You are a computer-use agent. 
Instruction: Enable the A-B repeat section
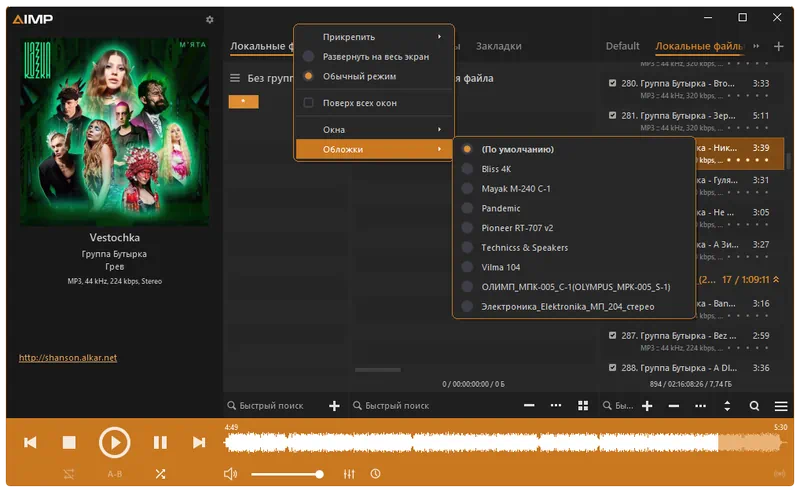[115, 474]
